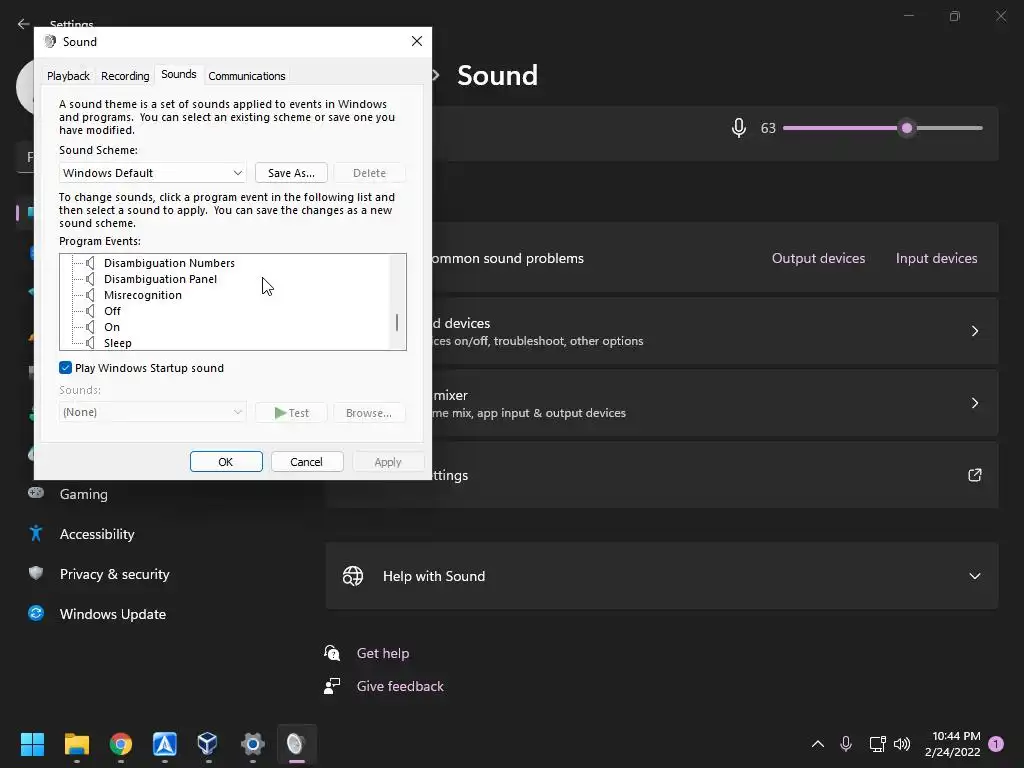This screenshot has width=1024, height=768.
Task: Open Gaming in Settings sidebar
Action: pos(84,494)
